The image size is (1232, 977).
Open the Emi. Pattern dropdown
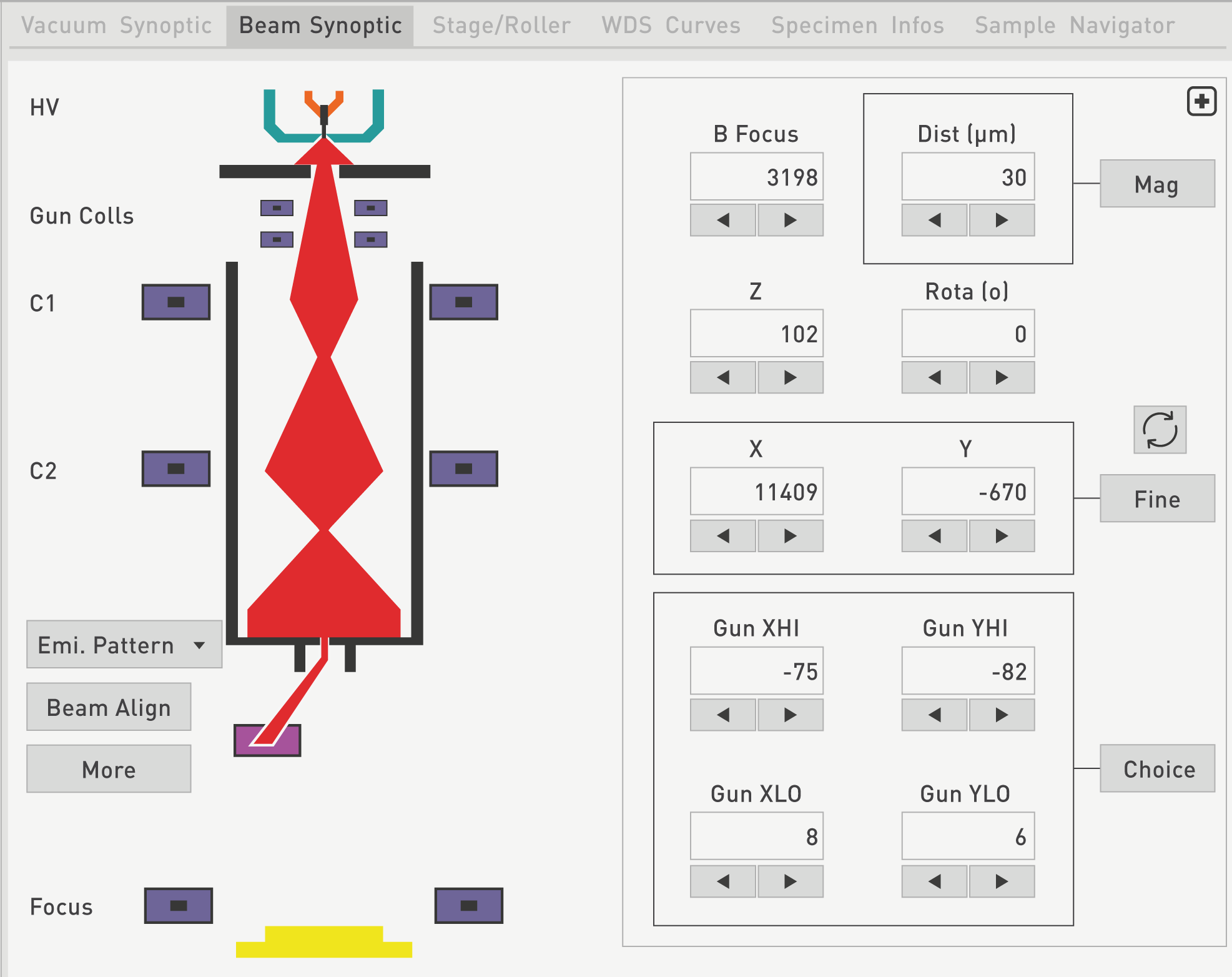coord(124,645)
